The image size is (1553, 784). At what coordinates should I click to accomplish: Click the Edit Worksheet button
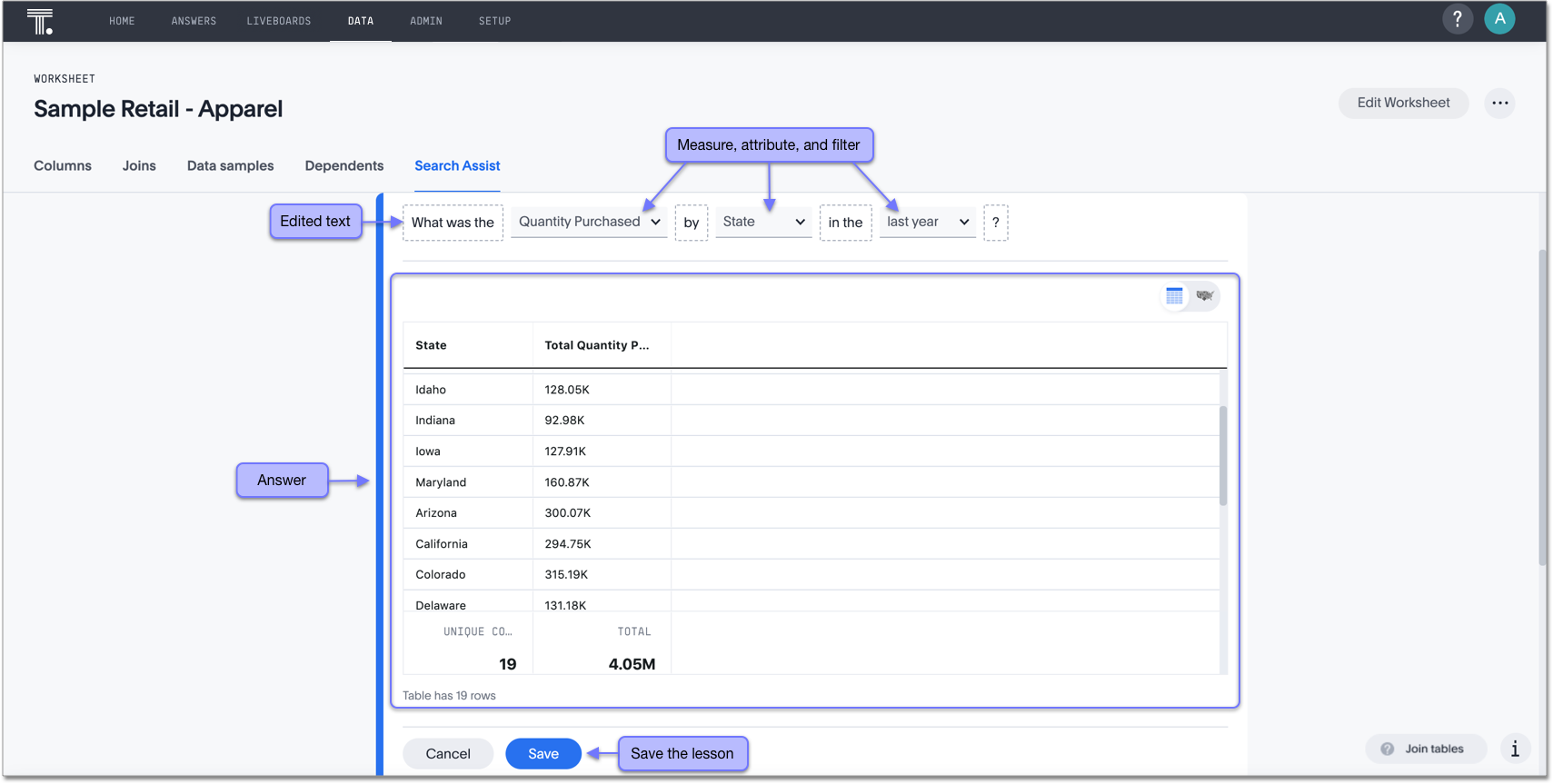1402,103
